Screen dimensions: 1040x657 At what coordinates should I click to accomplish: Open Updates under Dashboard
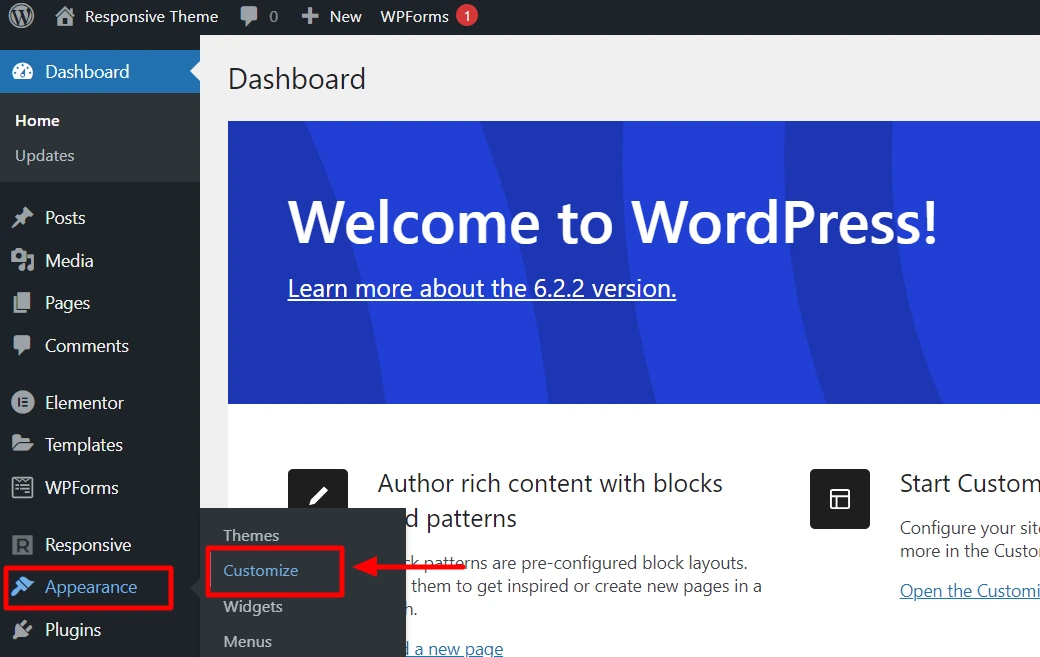coord(44,156)
